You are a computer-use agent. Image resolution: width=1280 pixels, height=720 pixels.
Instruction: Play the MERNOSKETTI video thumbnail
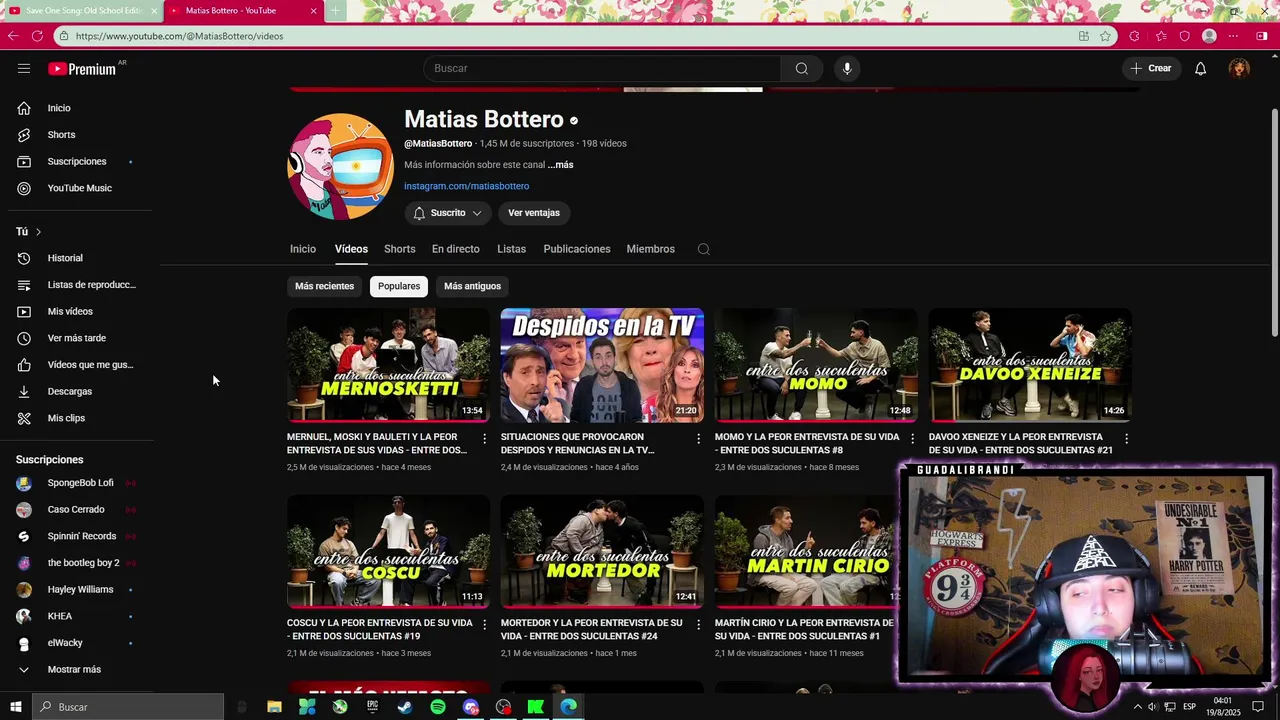pyautogui.click(x=388, y=365)
